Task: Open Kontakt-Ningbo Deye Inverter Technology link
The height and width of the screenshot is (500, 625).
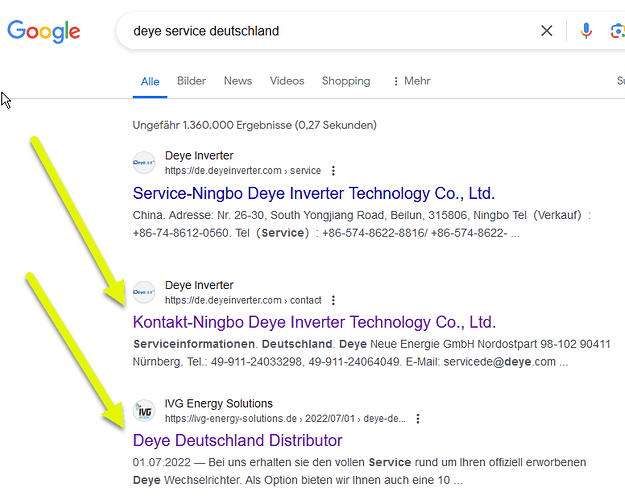Action: 314,322
